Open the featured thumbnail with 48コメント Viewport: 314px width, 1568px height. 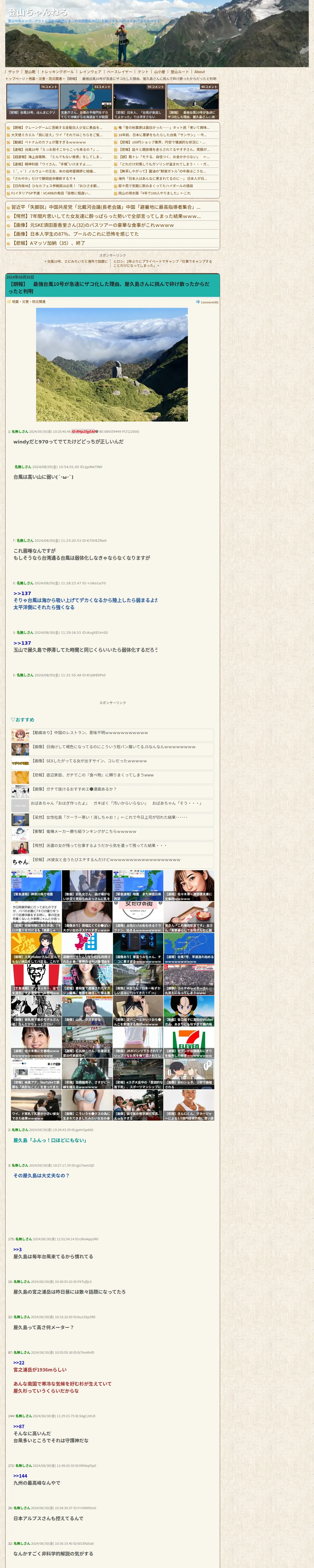(x=192, y=101)
